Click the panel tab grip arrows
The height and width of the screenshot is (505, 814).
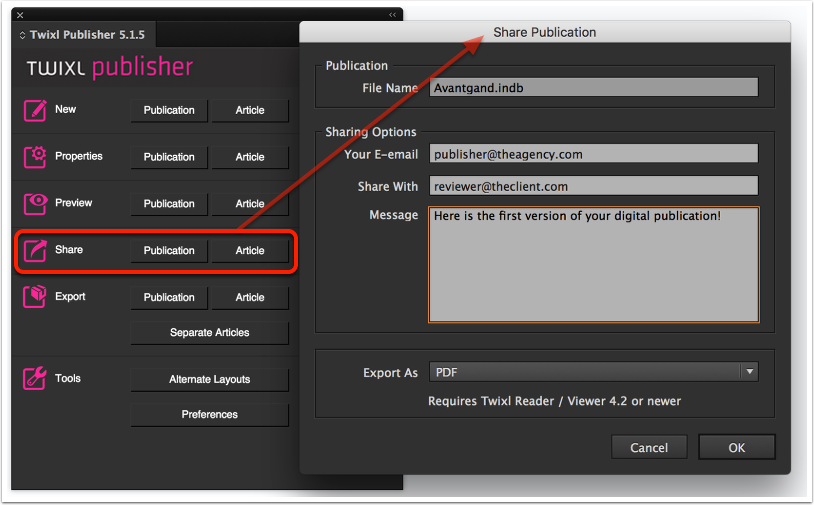tap(22, 35)
